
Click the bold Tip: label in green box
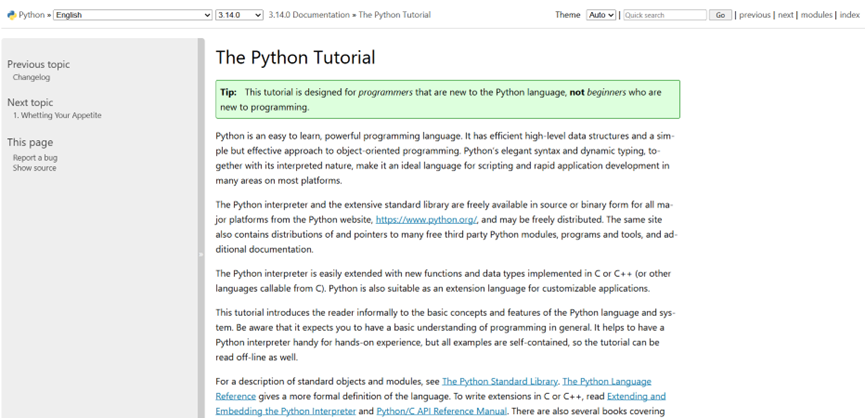pos(228,92)
